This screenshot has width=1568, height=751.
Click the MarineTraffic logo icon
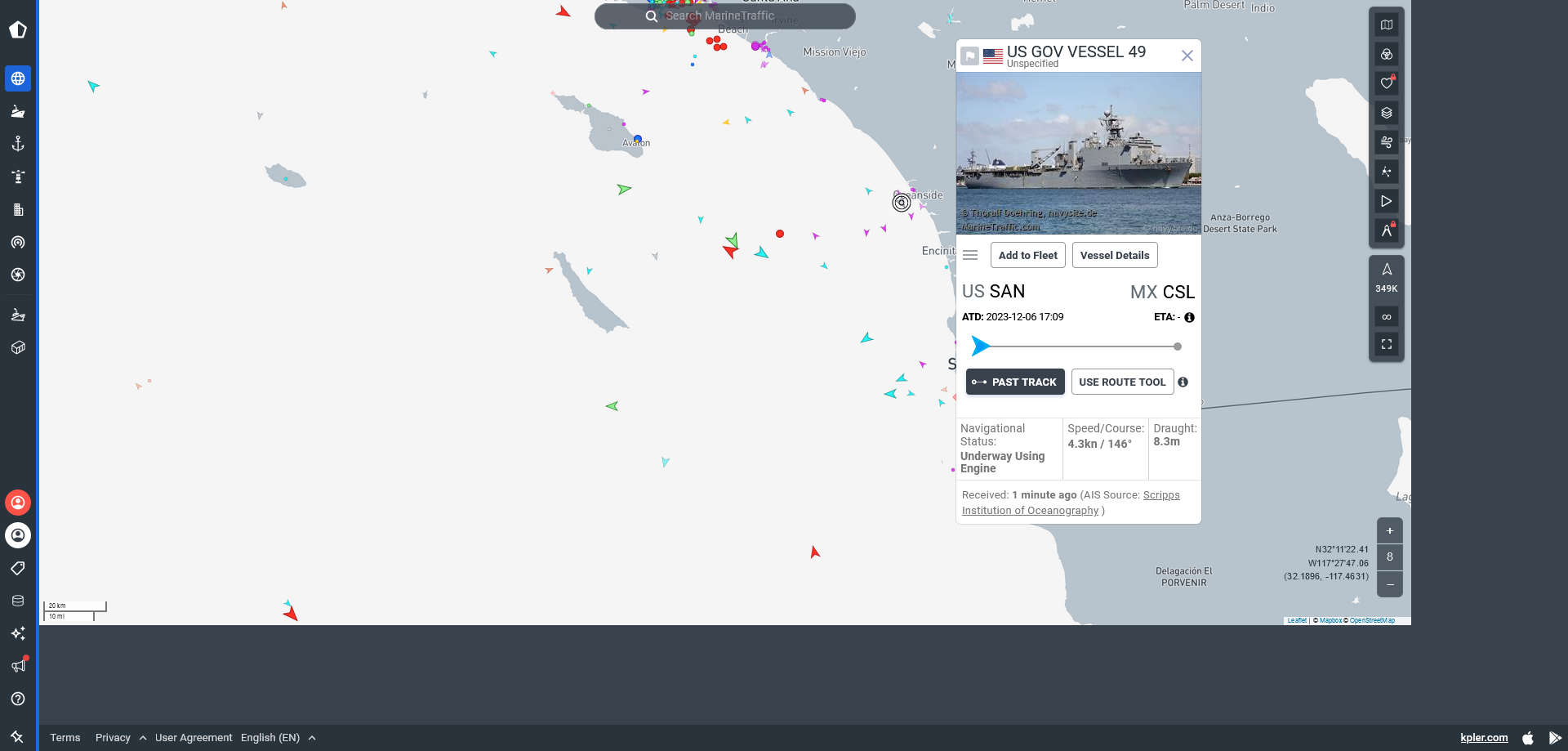tap(18, 30)
